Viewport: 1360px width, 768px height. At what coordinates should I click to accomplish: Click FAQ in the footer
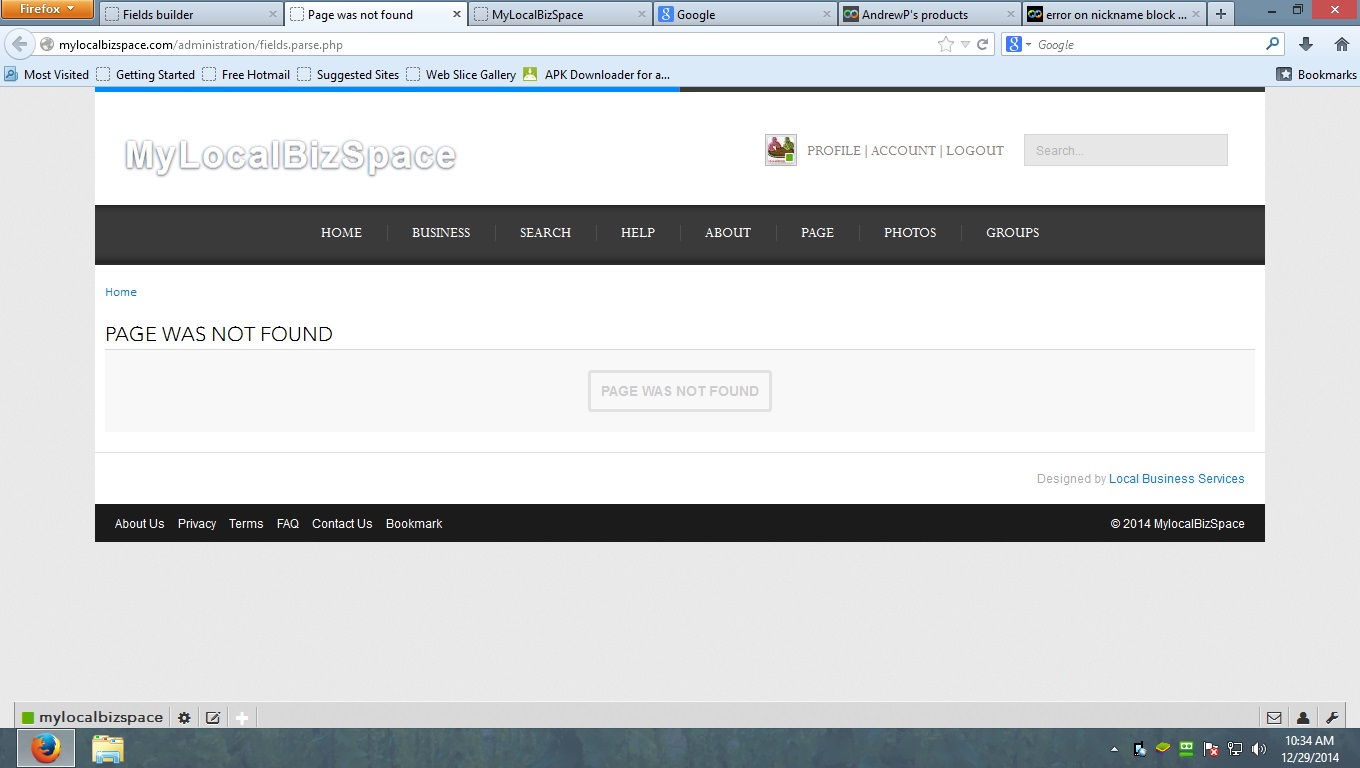[288, 524]
